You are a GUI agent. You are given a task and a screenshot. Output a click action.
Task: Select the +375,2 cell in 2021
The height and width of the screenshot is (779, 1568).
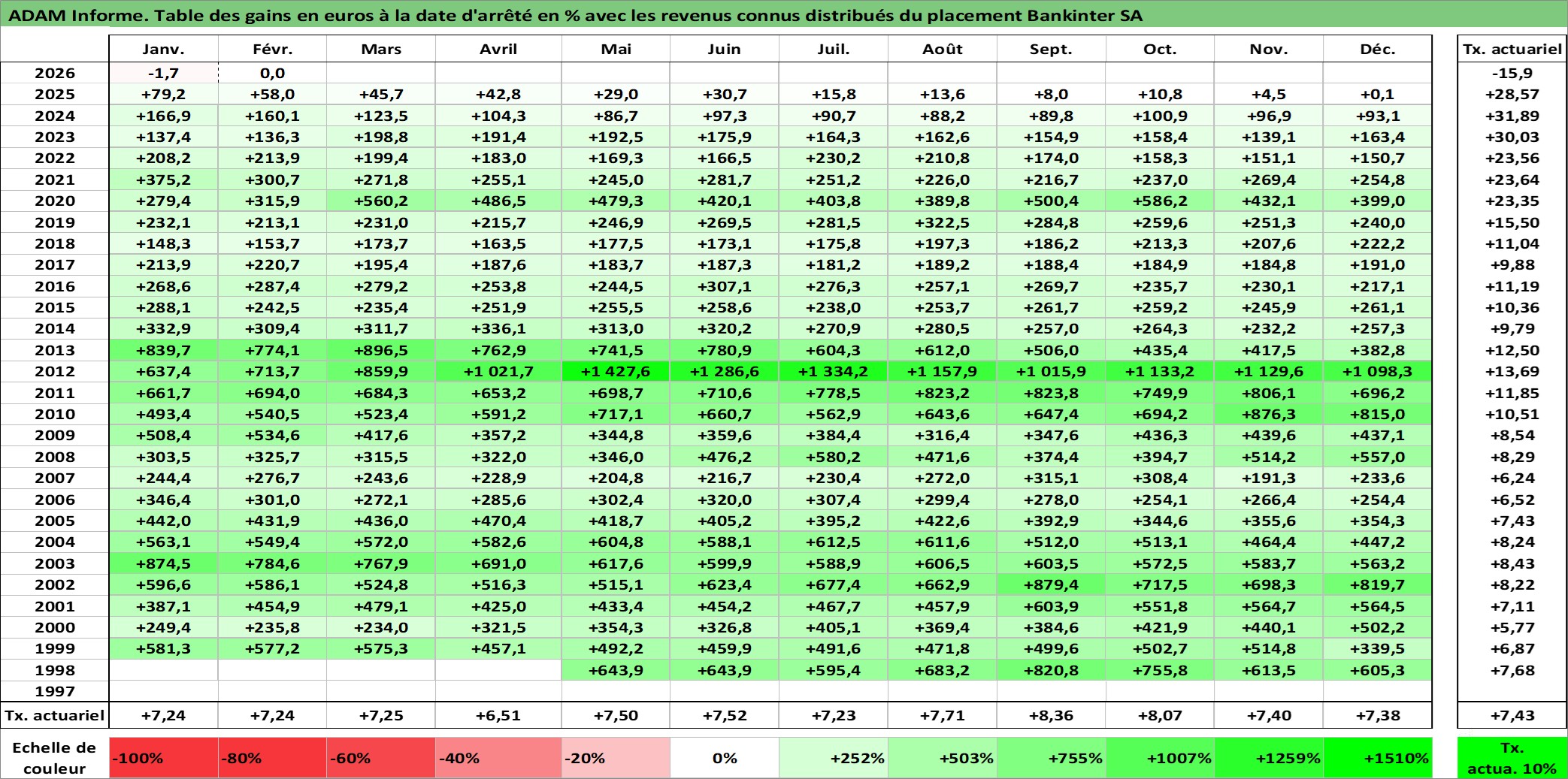[164, 180]
